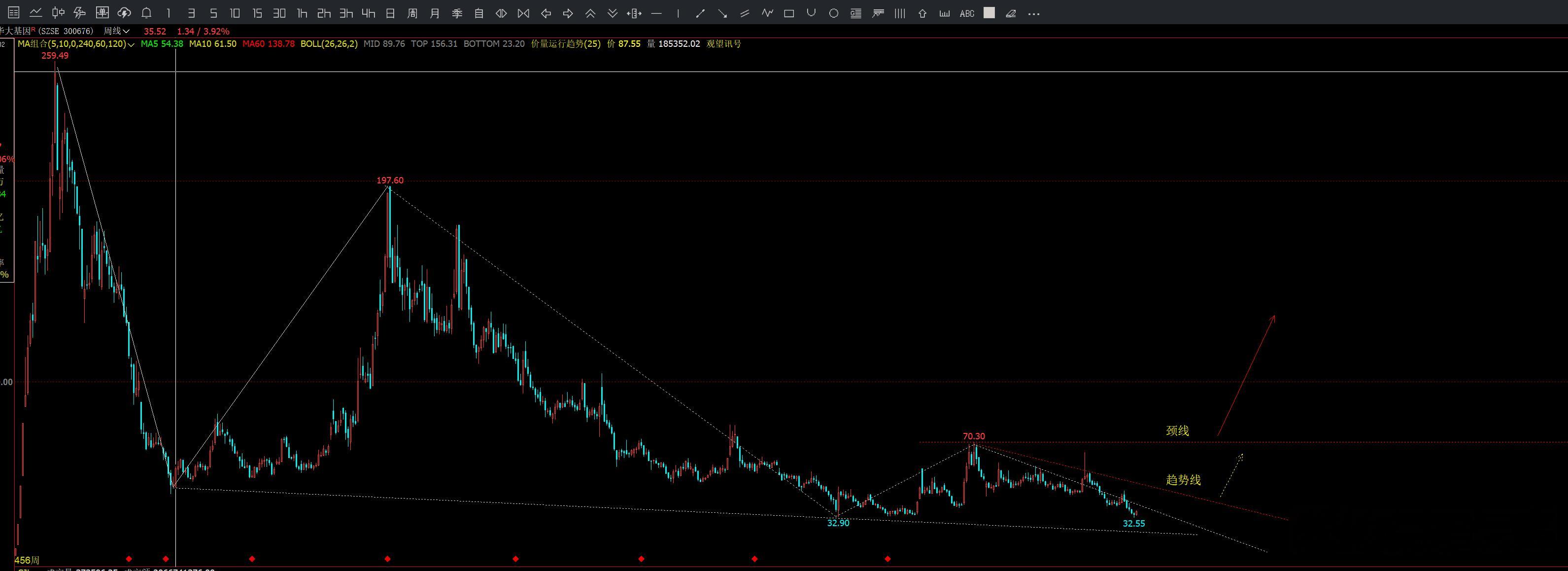Select the Gann fan lines tool
Image resolution: width=1568 pixels, height=571 pixels.
[x=878, y=13]
